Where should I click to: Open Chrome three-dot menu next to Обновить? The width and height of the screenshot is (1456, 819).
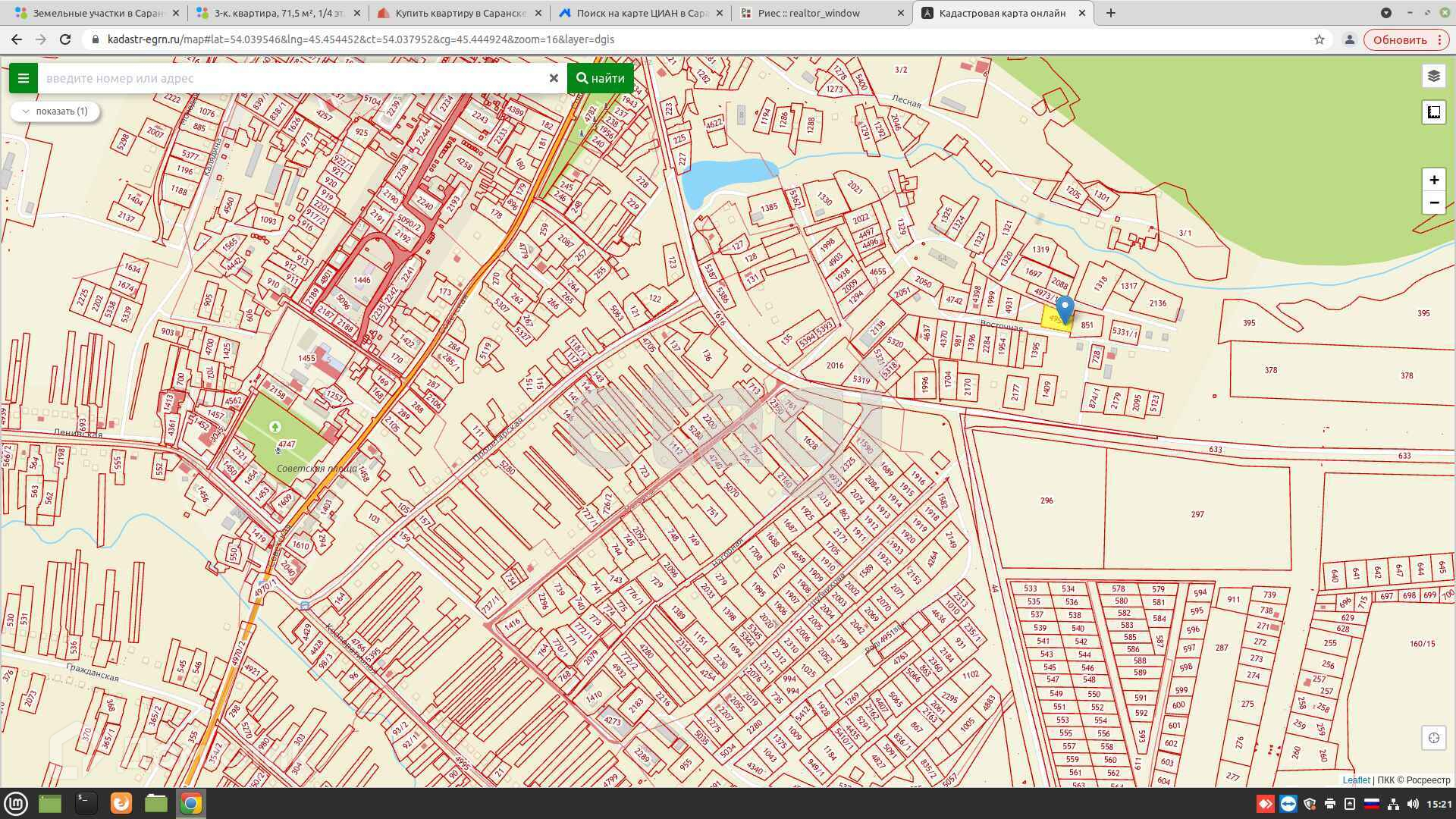tap(1439, 39)
